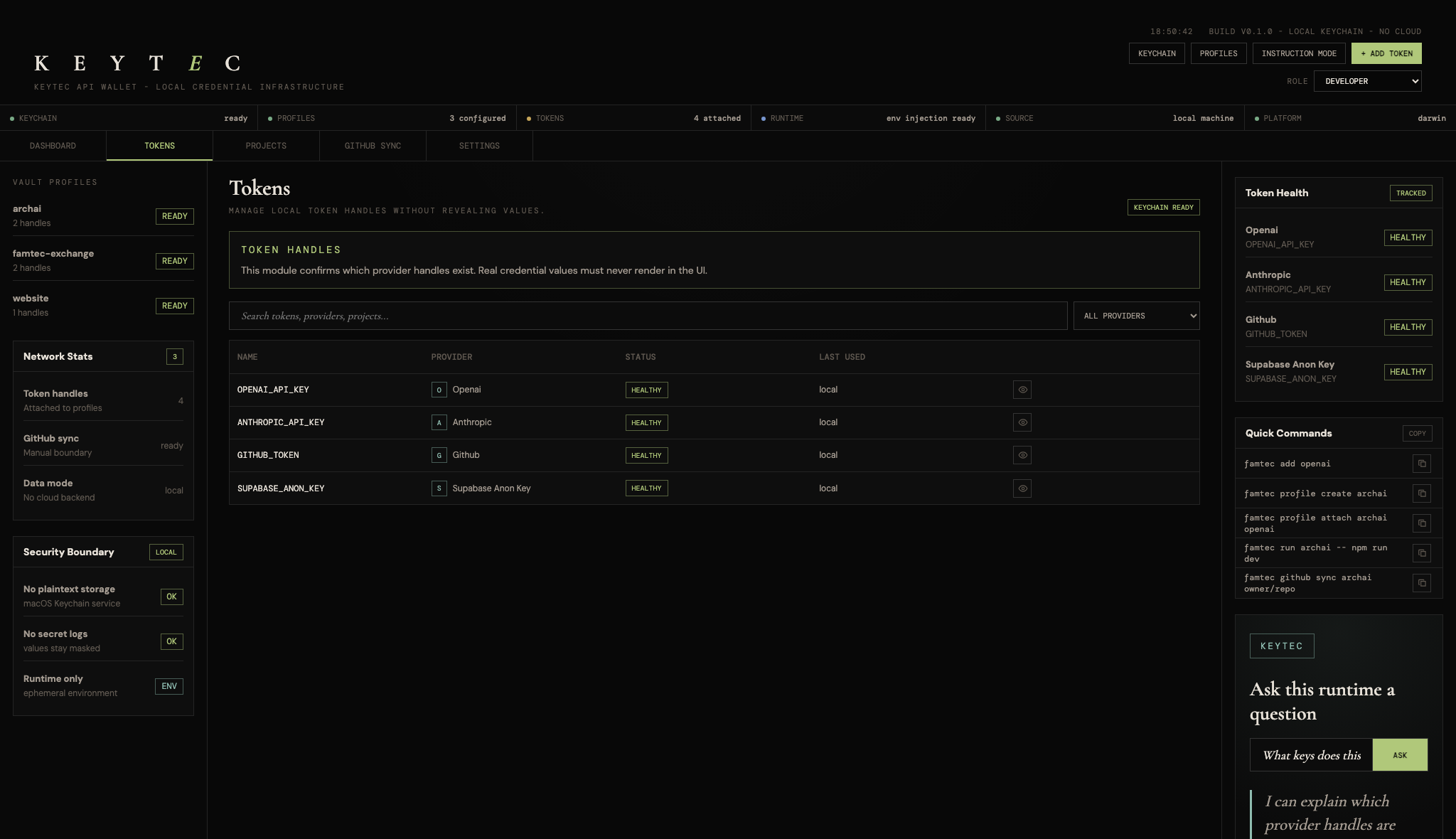Open the Role dropdown set to Developer
This screenshot has width=1456, height=839.
[1368, 81]
